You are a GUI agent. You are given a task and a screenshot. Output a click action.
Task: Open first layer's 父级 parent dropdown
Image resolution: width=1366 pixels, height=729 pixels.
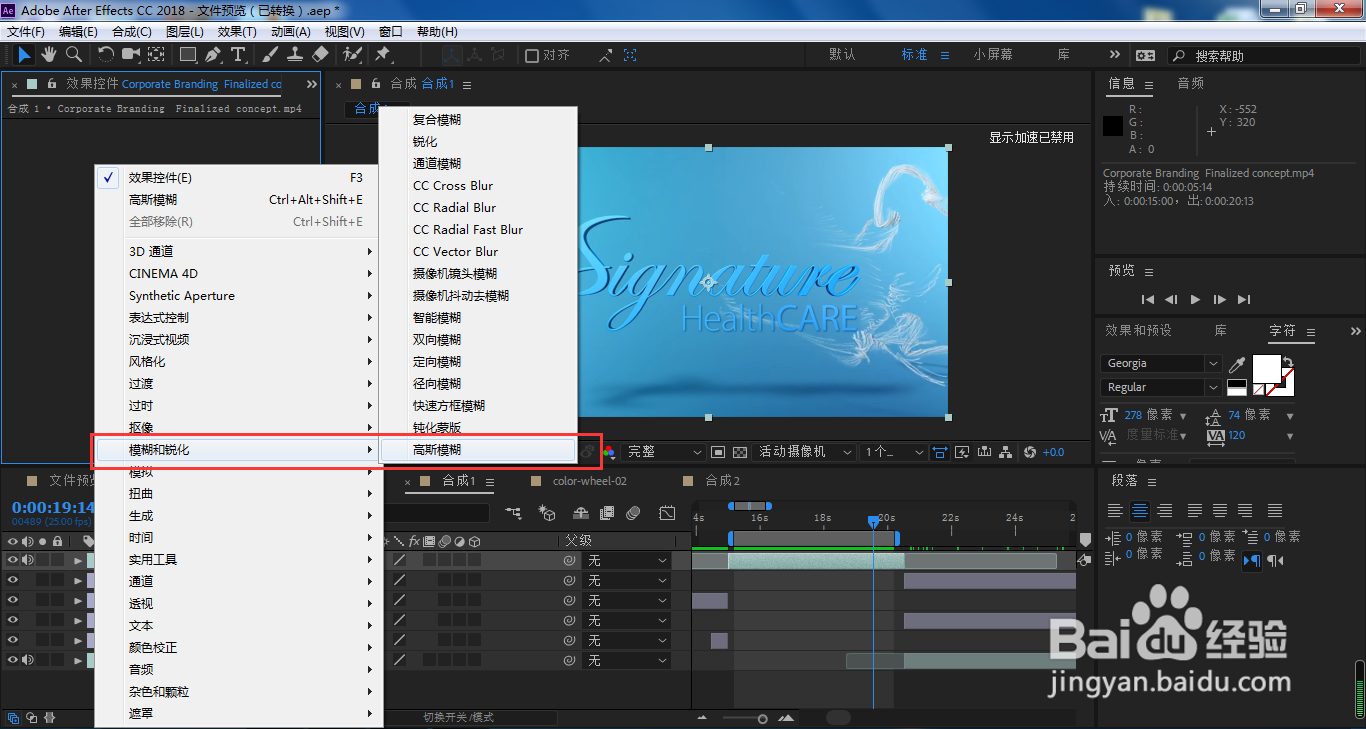pyautogui.click(x=626, y=561)
